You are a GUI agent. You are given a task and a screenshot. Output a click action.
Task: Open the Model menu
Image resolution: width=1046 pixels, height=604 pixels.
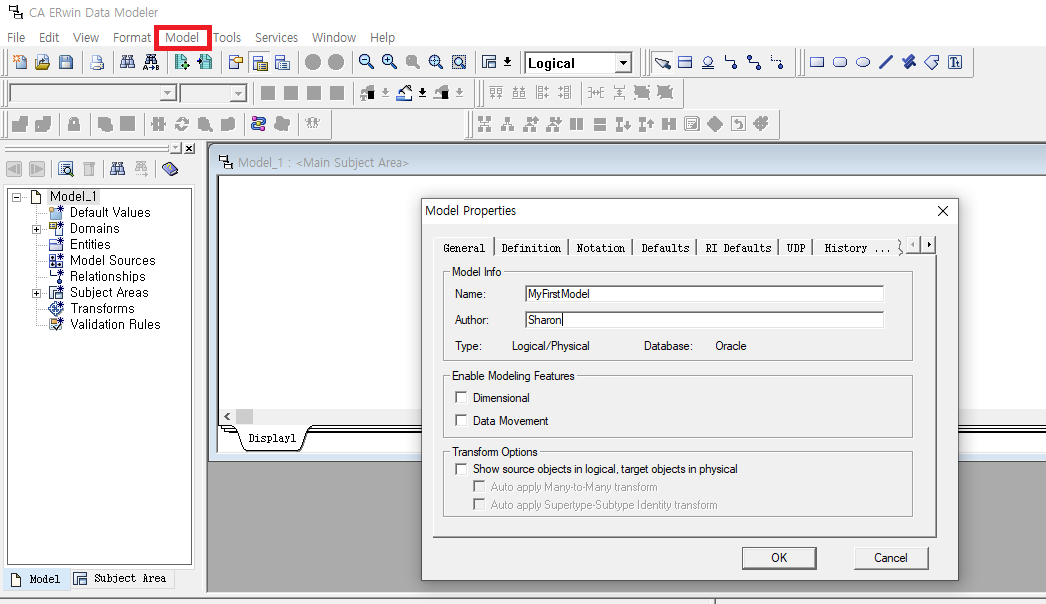182,37
